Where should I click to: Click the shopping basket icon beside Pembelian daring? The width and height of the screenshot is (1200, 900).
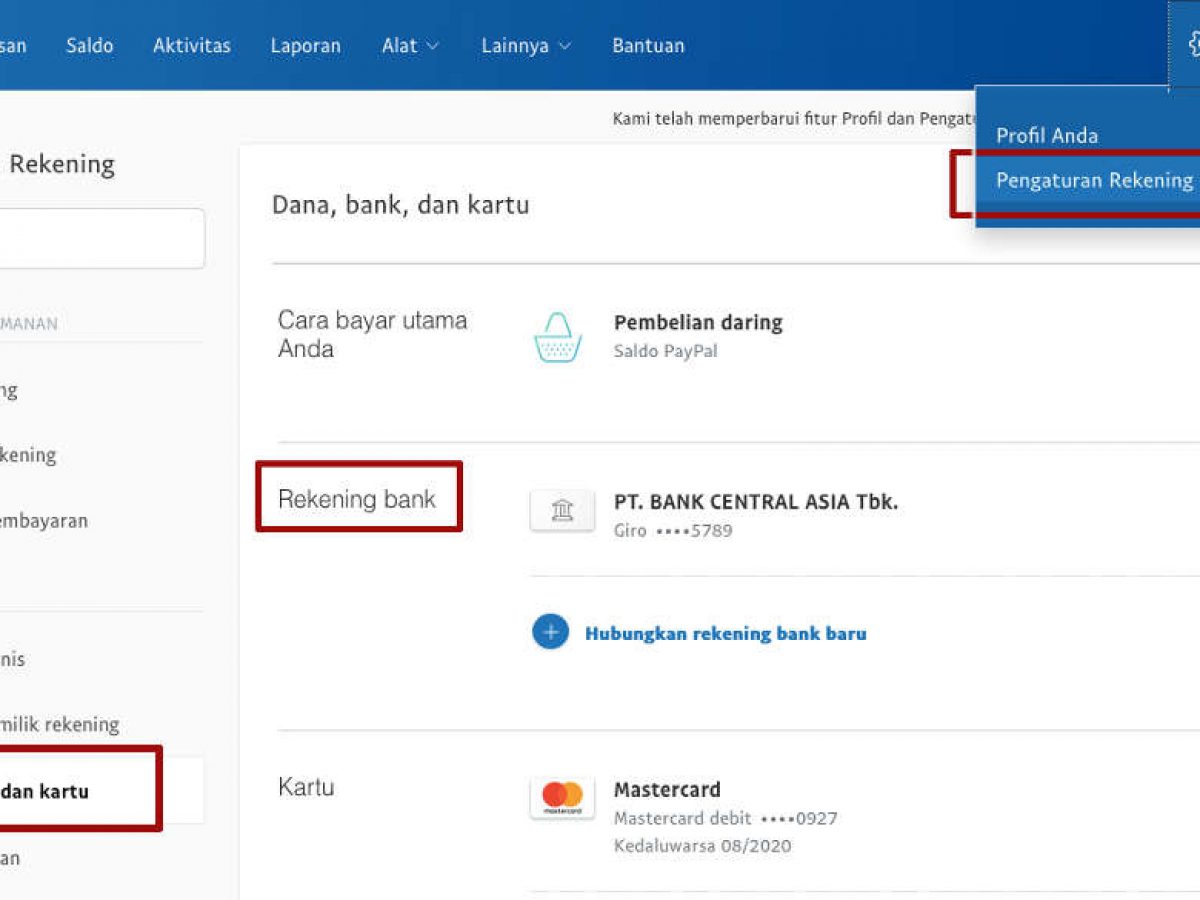click(x=558, y=337)
